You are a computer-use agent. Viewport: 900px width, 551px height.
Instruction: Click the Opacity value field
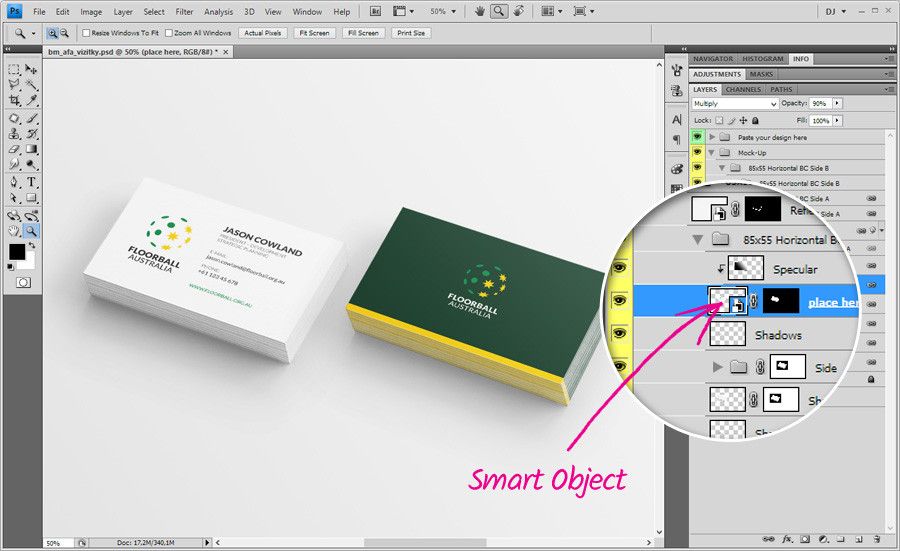tap(820, 103)
